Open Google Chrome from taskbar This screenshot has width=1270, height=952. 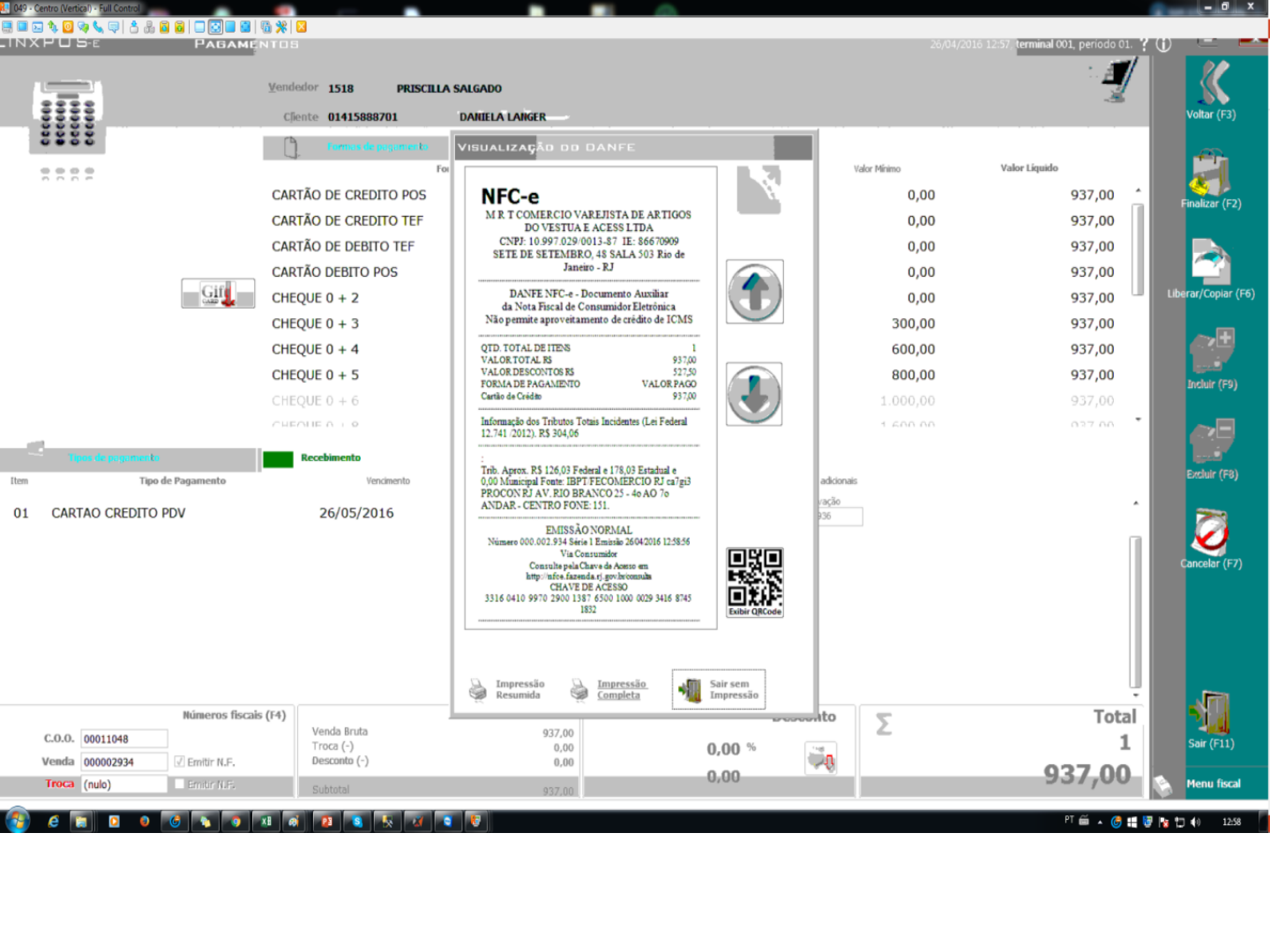click(235, 822)
